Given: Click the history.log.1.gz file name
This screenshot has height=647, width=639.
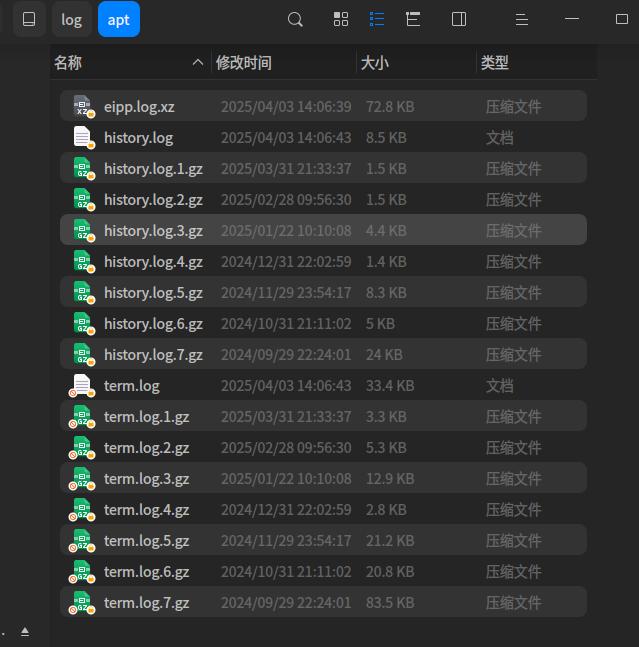Looking at the screenshot, I should pos(153,169).
